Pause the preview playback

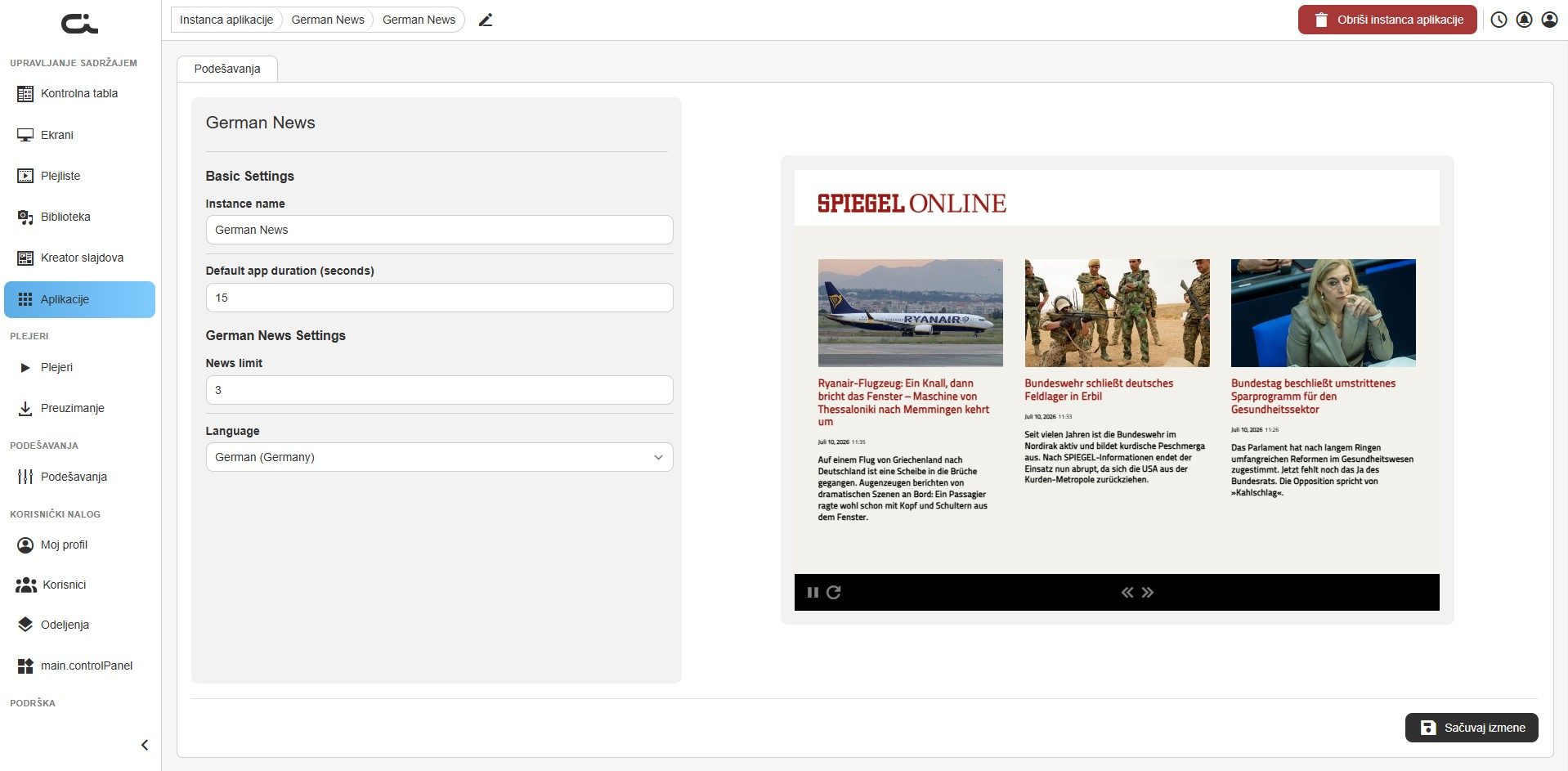(x=813, y=593)
